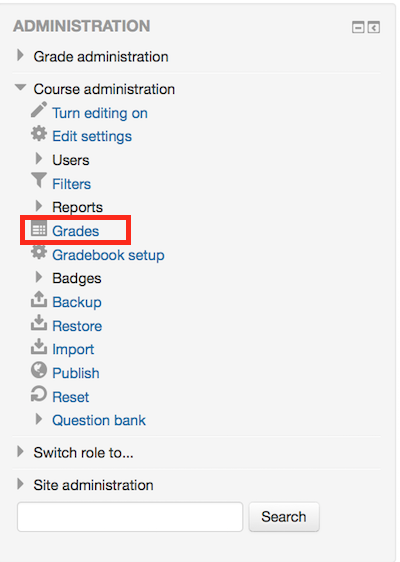The width and height of the screenshot is (400, 562).
Task: Click the gear icon beside Gradebook setup
Action: 39,252
